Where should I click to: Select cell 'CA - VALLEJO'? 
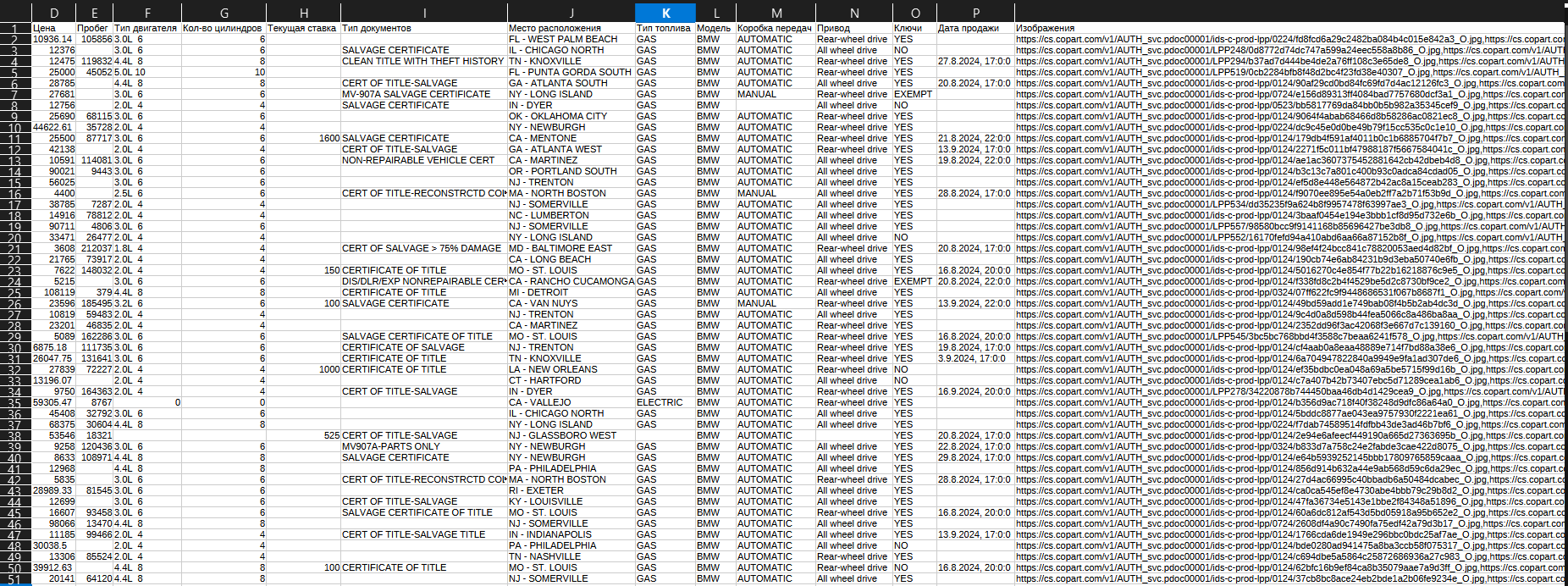[571, 402]
